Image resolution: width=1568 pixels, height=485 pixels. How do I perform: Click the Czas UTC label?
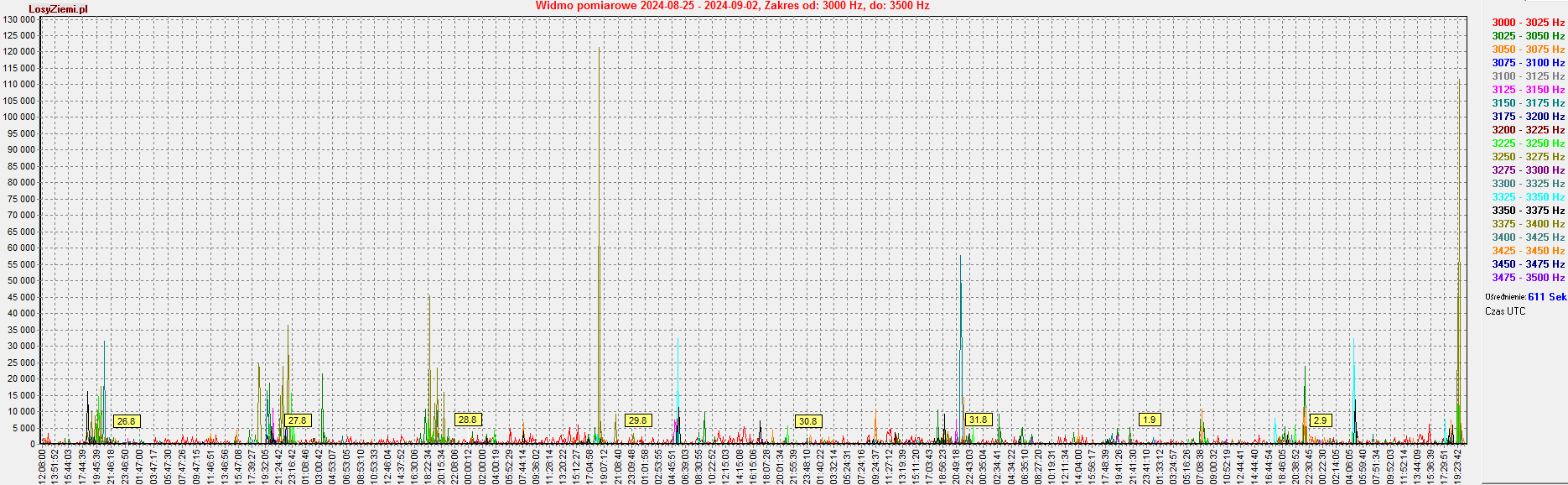coord(1505,311)
